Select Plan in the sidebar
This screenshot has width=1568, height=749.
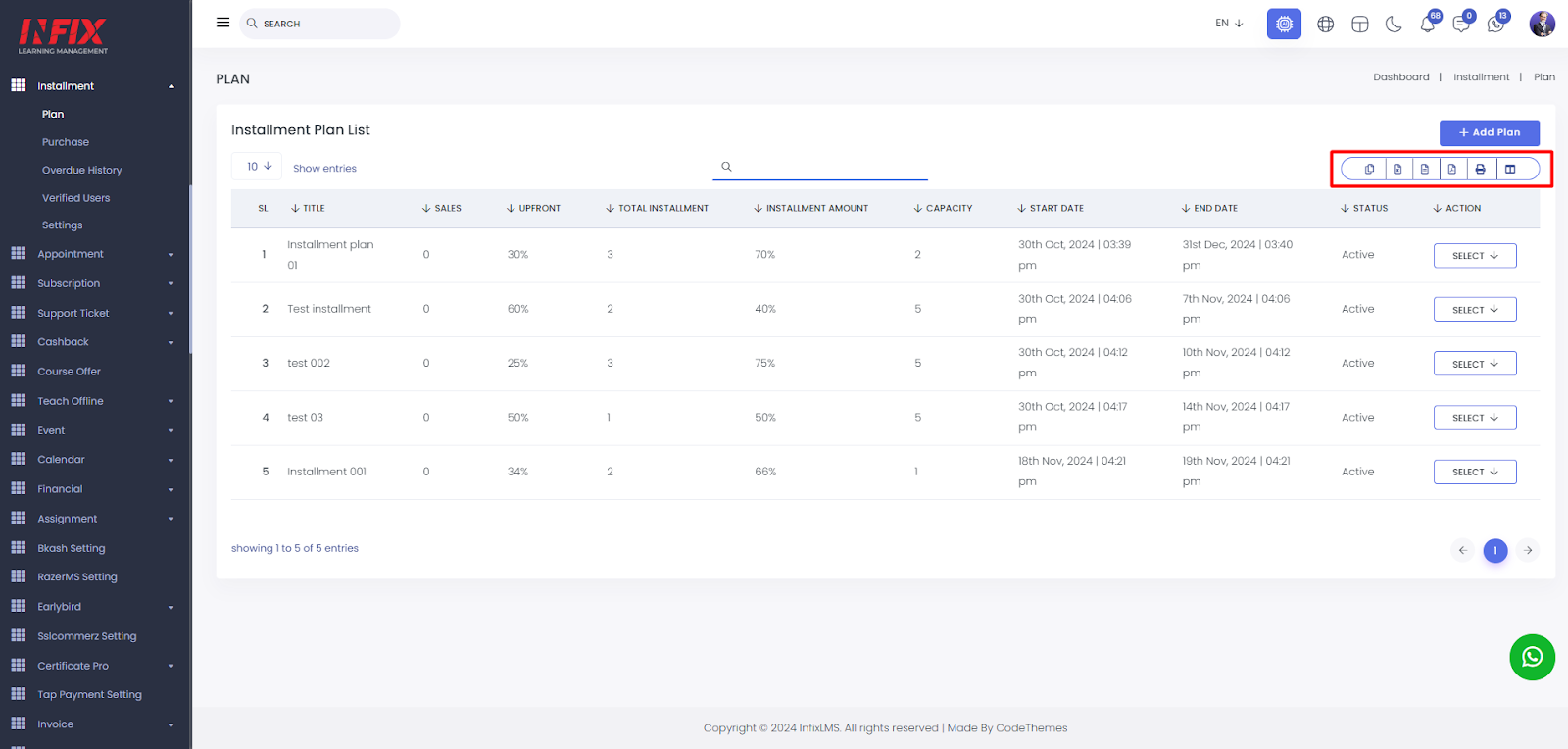point(53,115)
